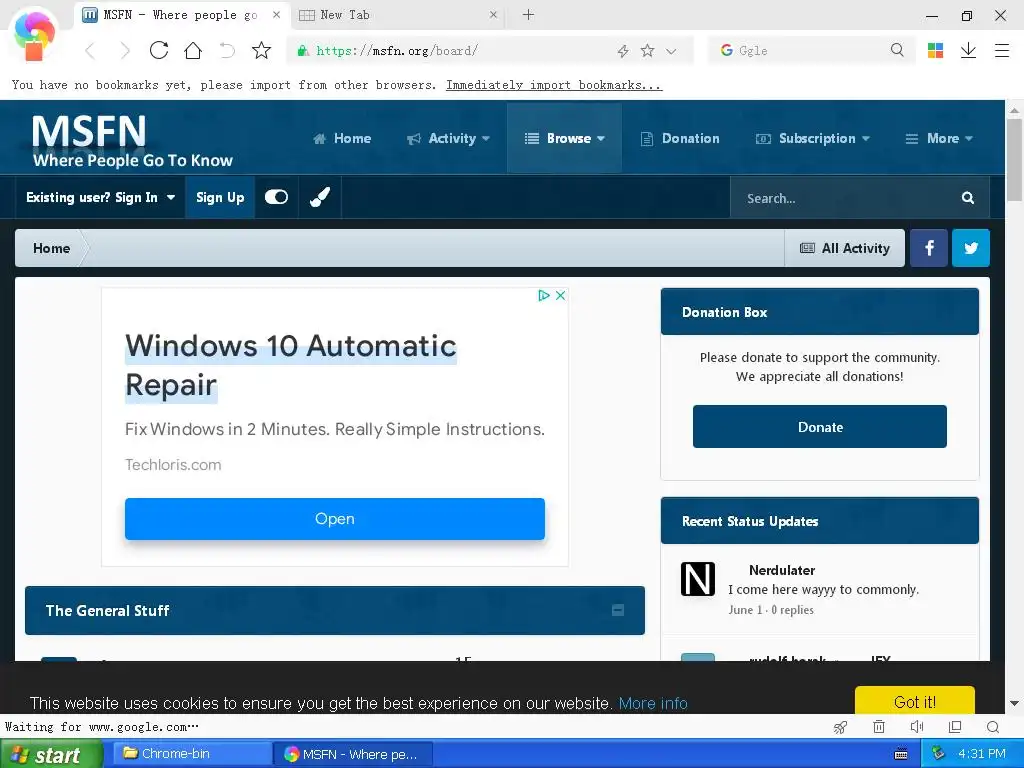Expand the Activity navigation menu
Image resolution: width=1024 pixels, height=768 pixels.
pos(448,138)
